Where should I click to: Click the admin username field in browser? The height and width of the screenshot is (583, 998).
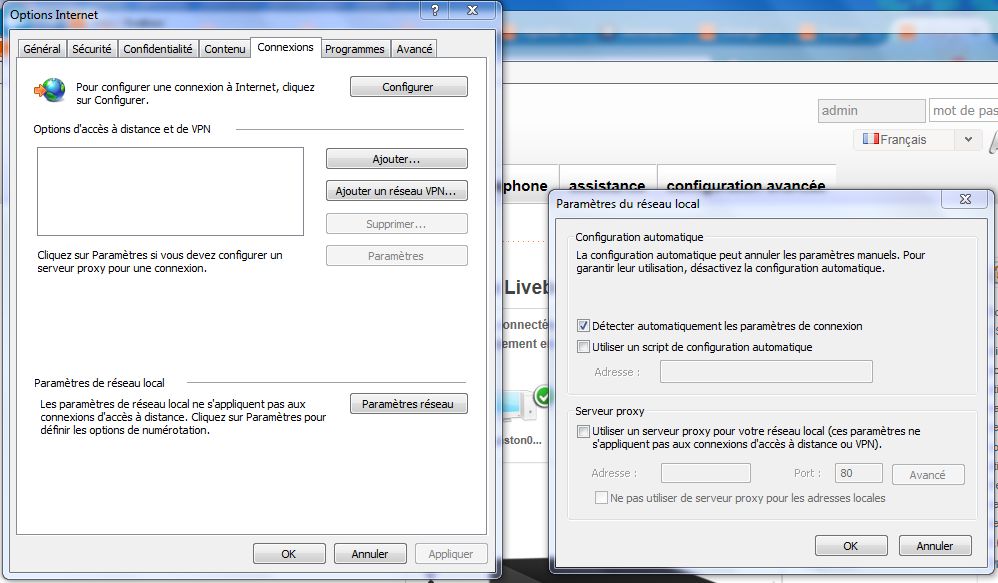tap(871, 111)
